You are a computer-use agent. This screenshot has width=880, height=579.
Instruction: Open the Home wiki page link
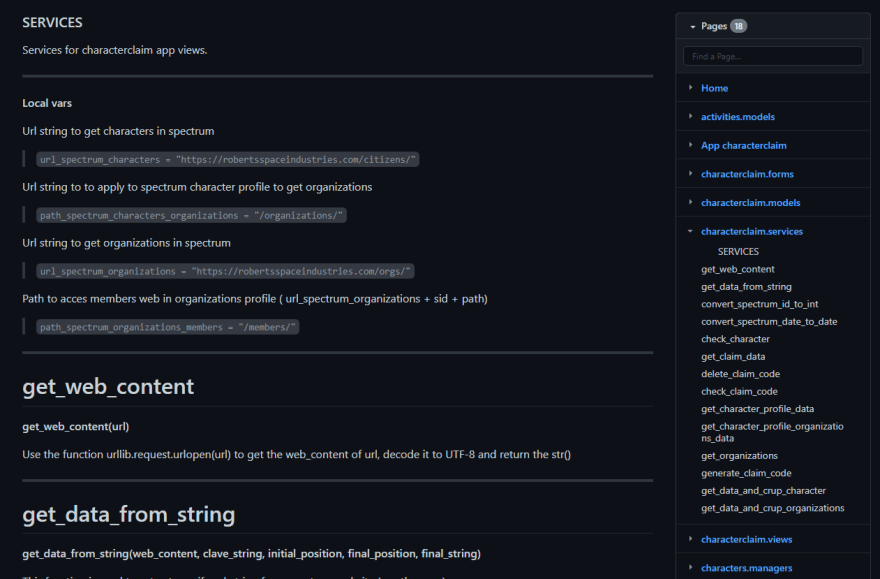tap(714, 88)
